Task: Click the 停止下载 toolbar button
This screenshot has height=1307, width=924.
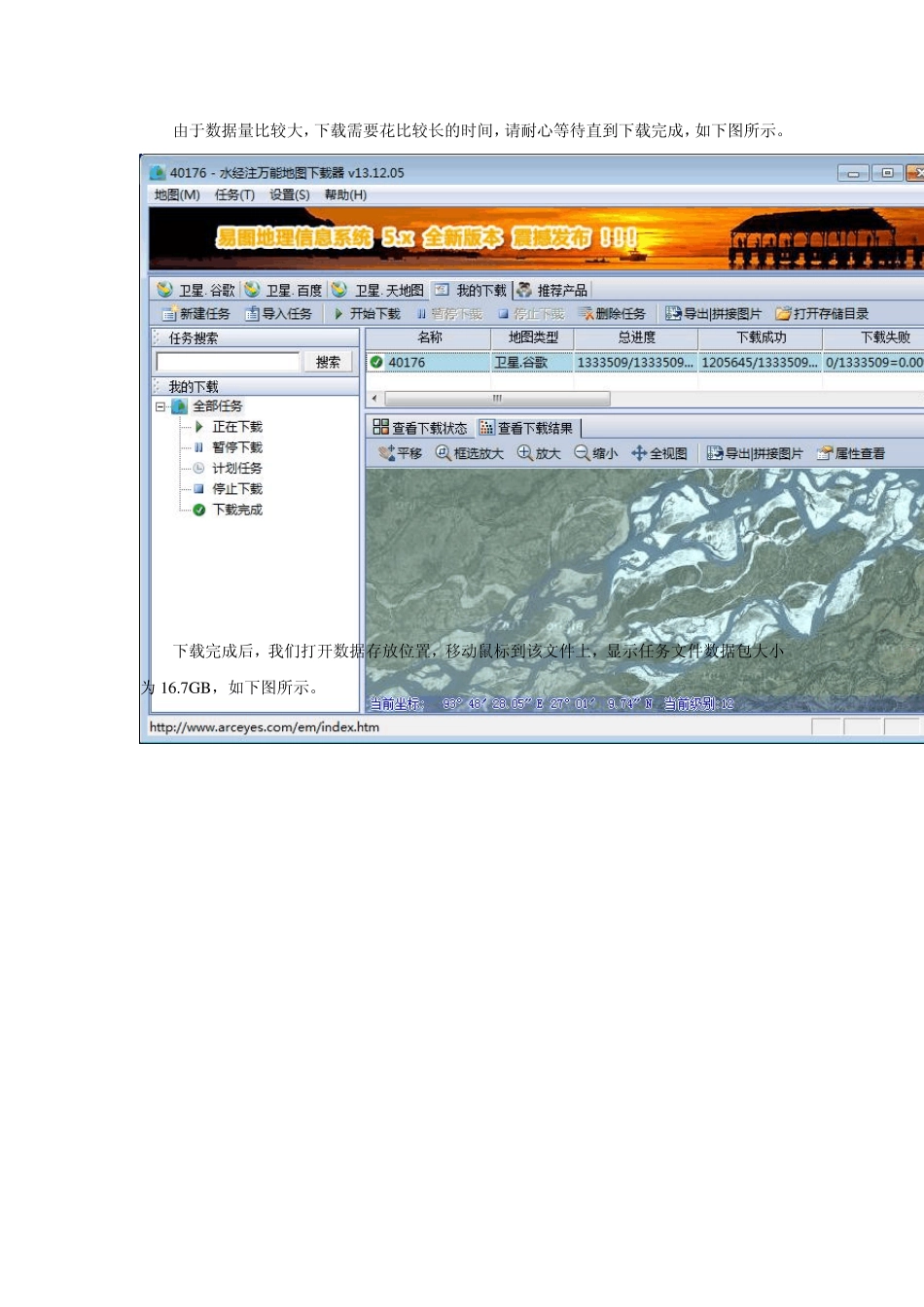Action: (531, 313)
